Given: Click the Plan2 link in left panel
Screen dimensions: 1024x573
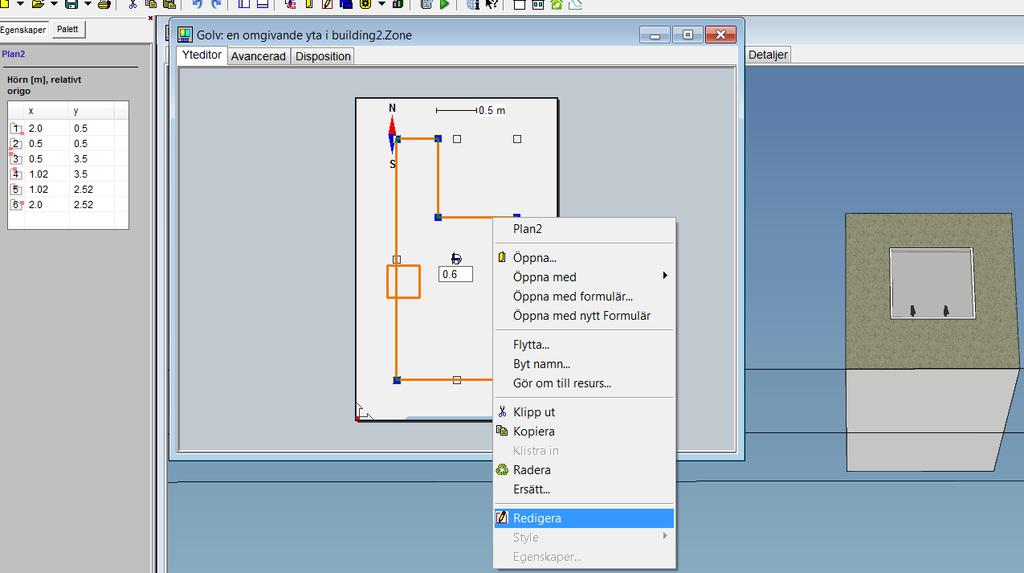Looking at the screenshot, I should (13, 54).
